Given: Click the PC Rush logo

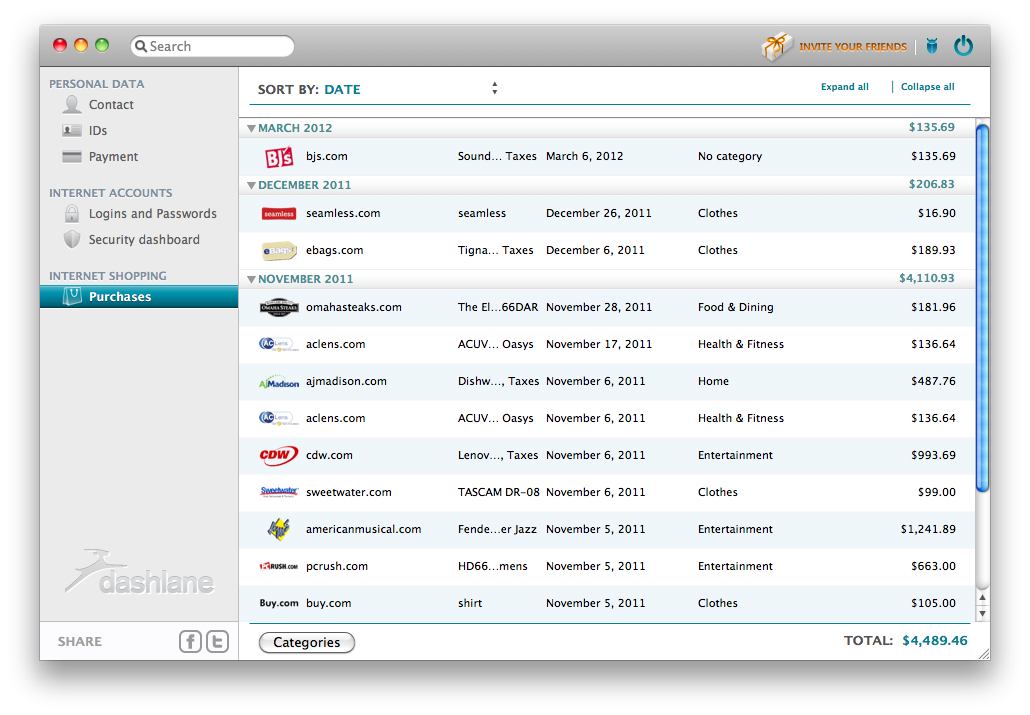Looking at the screenshot, I should pos(279,566).
